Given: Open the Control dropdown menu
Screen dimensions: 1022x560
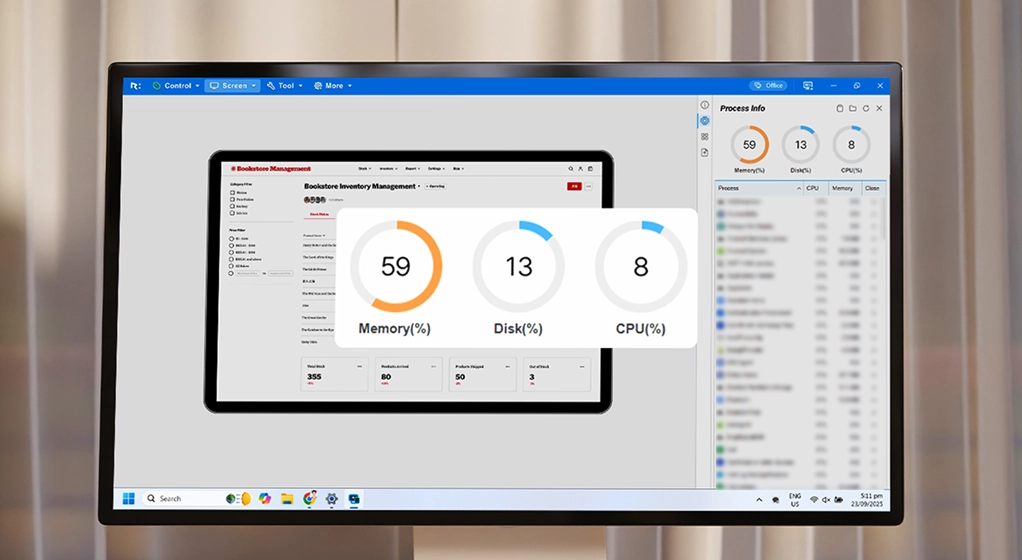Looking at the screenshot, I should coord(176,86).
